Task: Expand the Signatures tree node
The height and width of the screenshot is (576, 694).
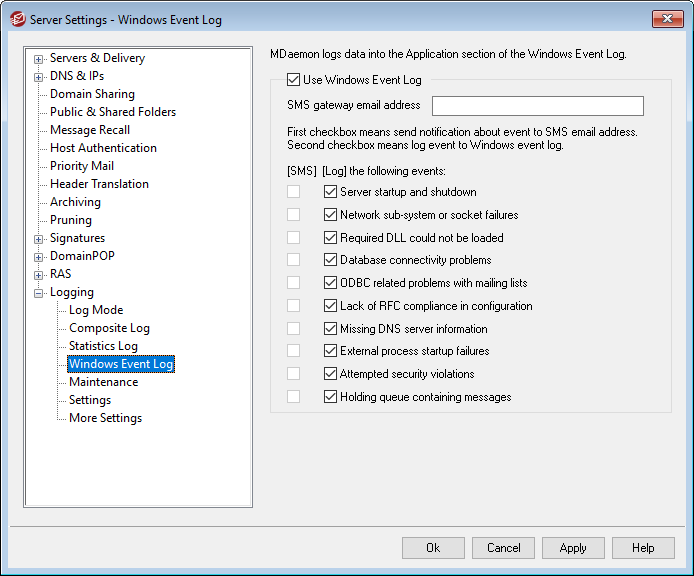Action: 39,239
